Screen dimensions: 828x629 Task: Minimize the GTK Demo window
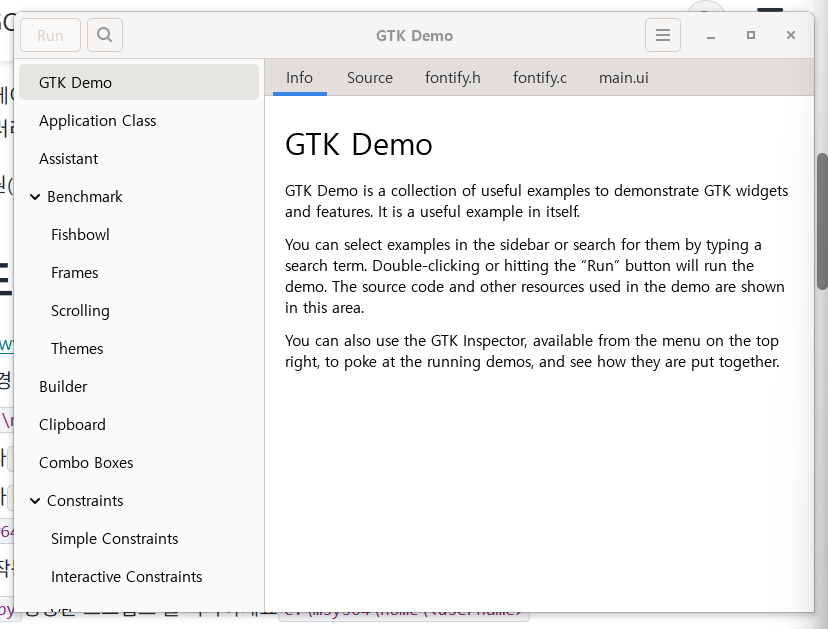coord(711,36)
